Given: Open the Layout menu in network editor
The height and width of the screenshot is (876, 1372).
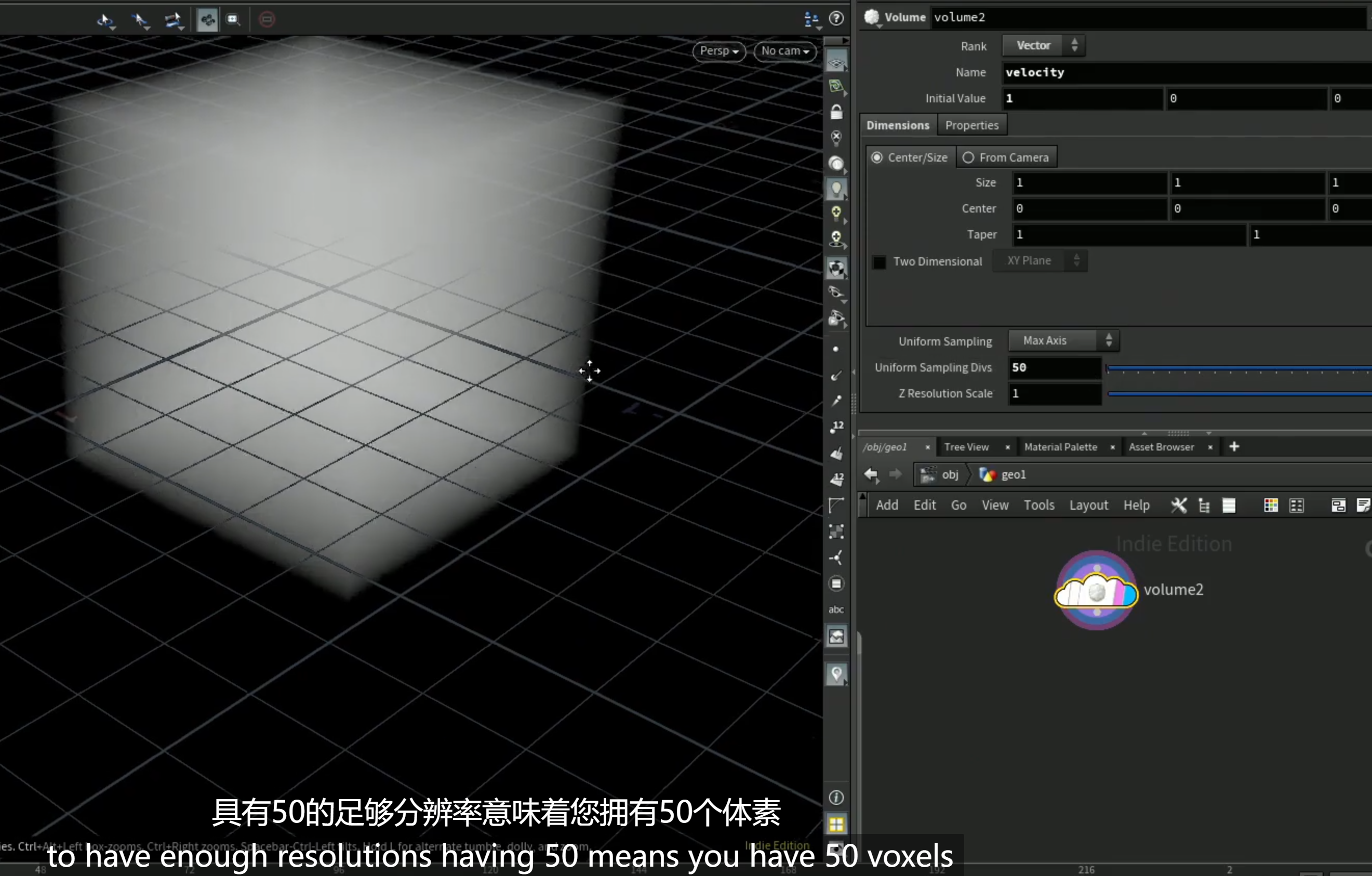Looking at the screenshot, I should click(x=1088, y=505).
